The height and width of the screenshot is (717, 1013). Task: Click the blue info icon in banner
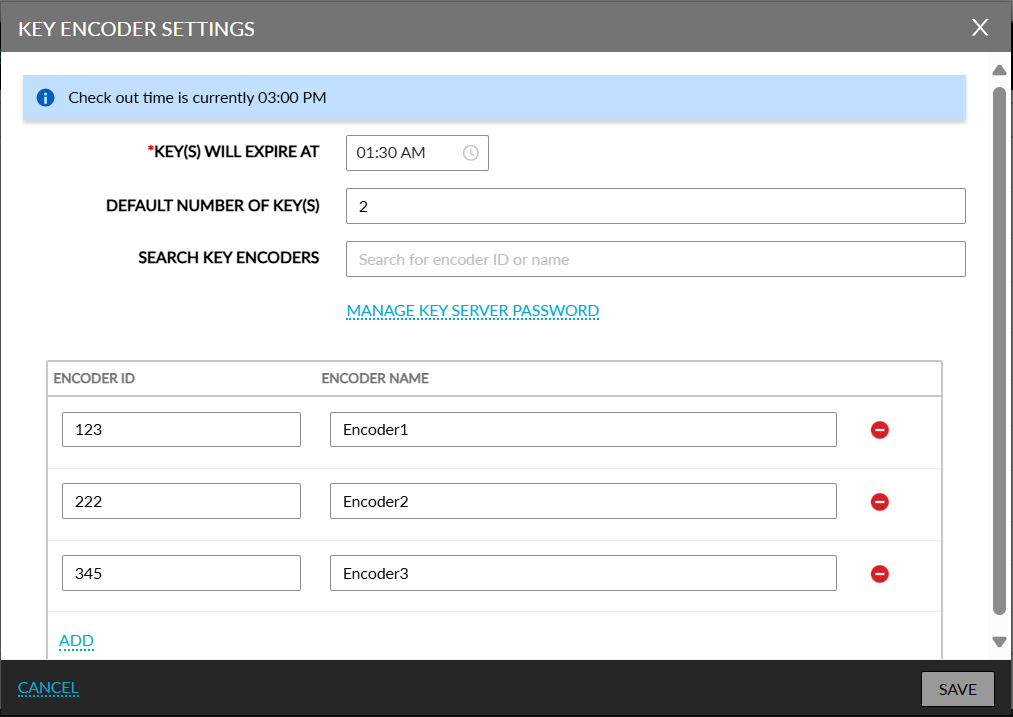point(45,98)
